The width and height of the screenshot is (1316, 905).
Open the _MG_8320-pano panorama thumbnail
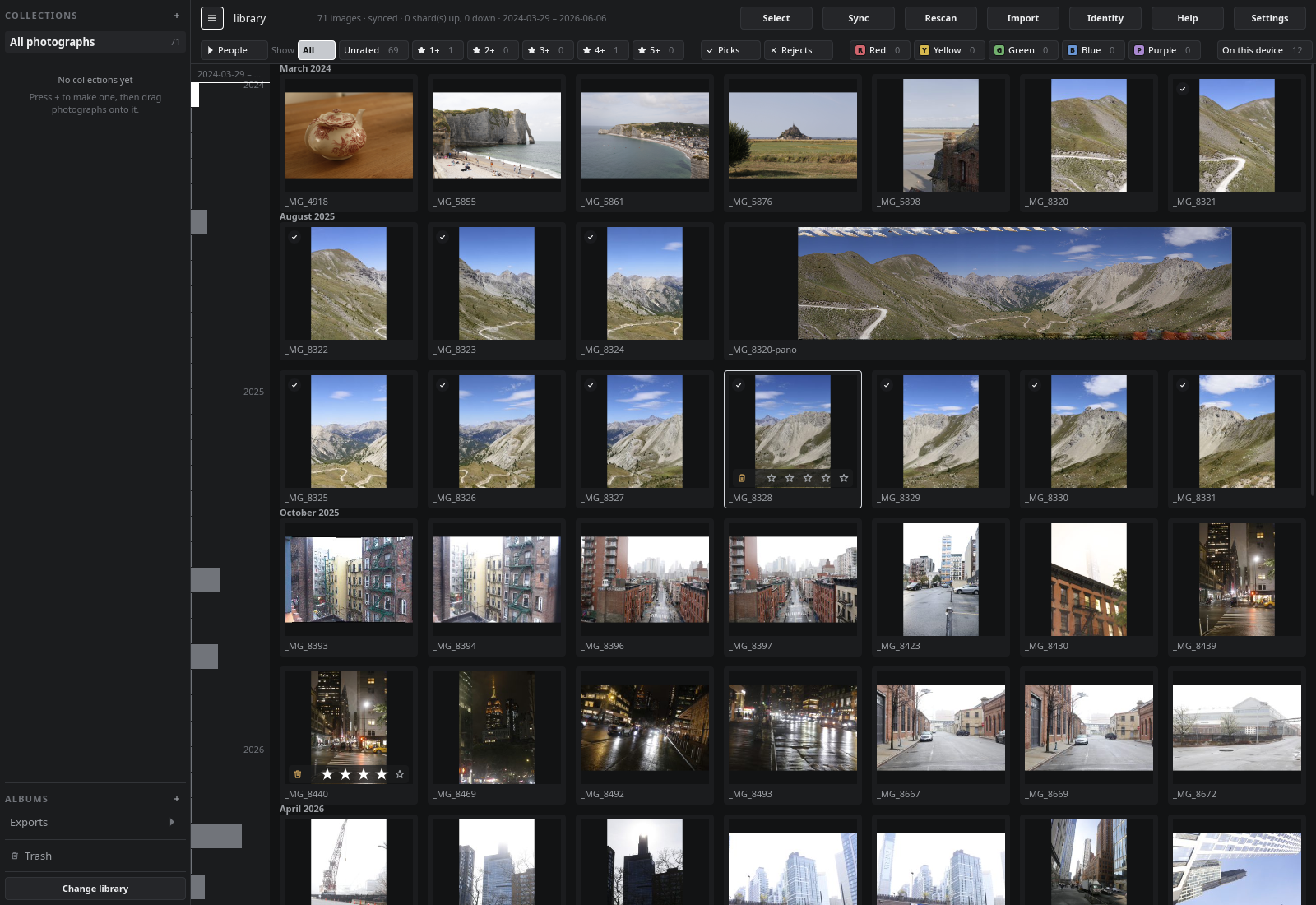pyautogui.click(x=1015, y=284)
